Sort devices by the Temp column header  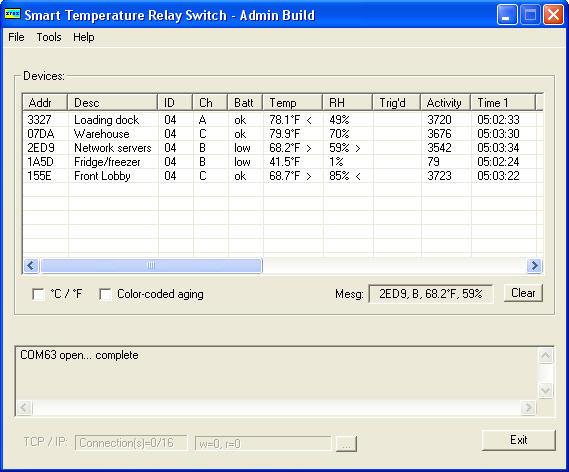pyautogui.click(x=292, y=103)
